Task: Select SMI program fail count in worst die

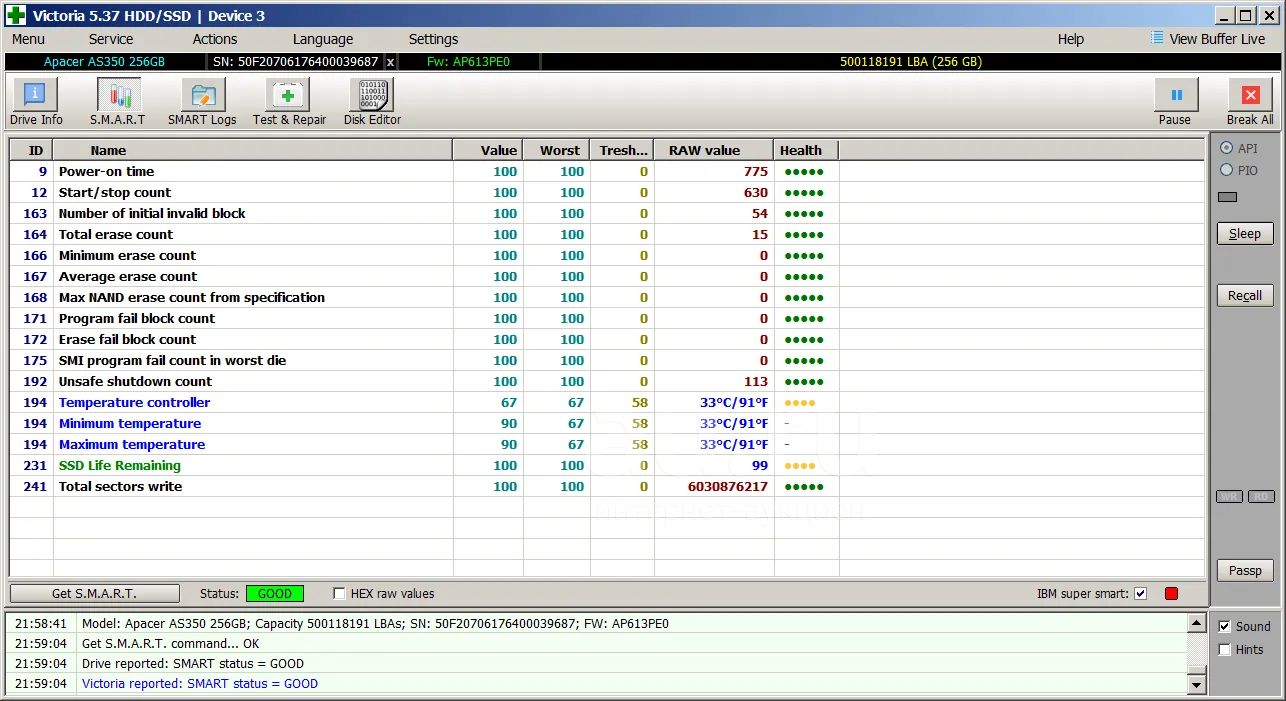Action: pos(607,360)
